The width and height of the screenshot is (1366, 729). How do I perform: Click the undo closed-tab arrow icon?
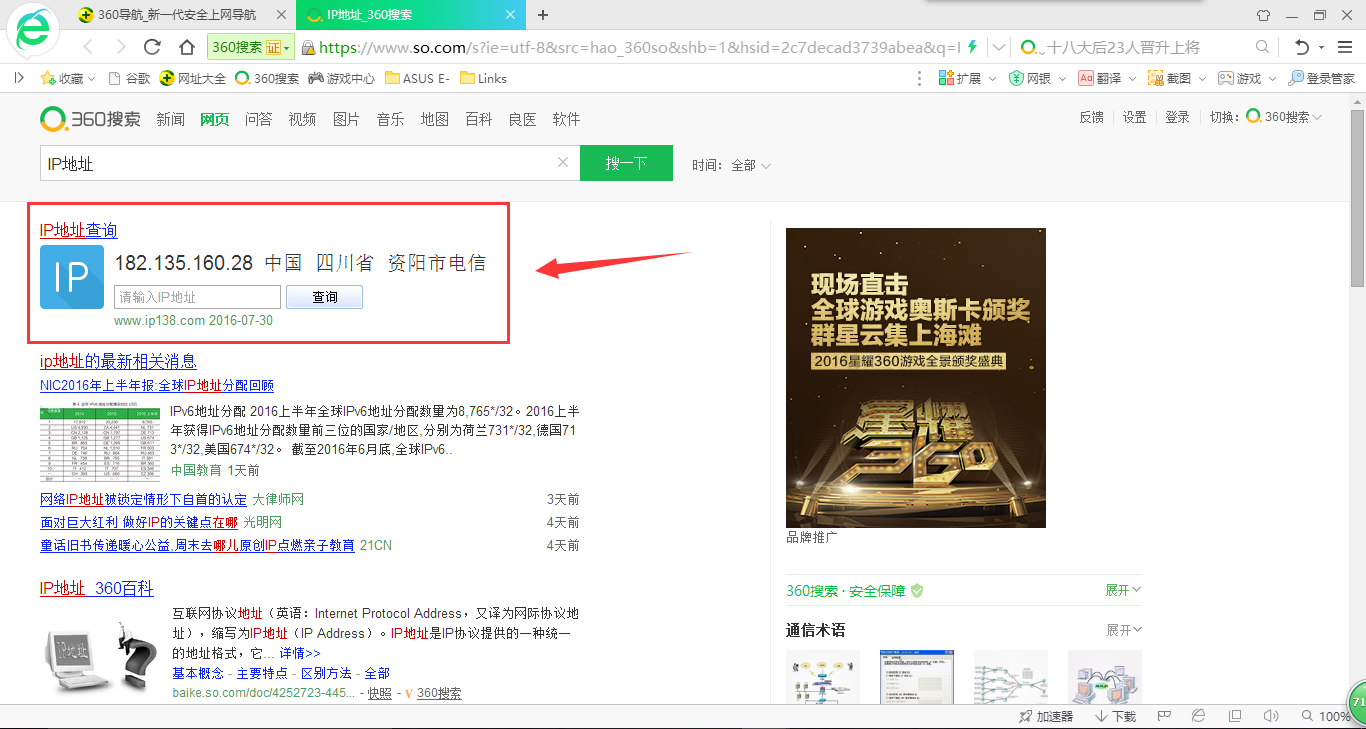point(1301,47)
